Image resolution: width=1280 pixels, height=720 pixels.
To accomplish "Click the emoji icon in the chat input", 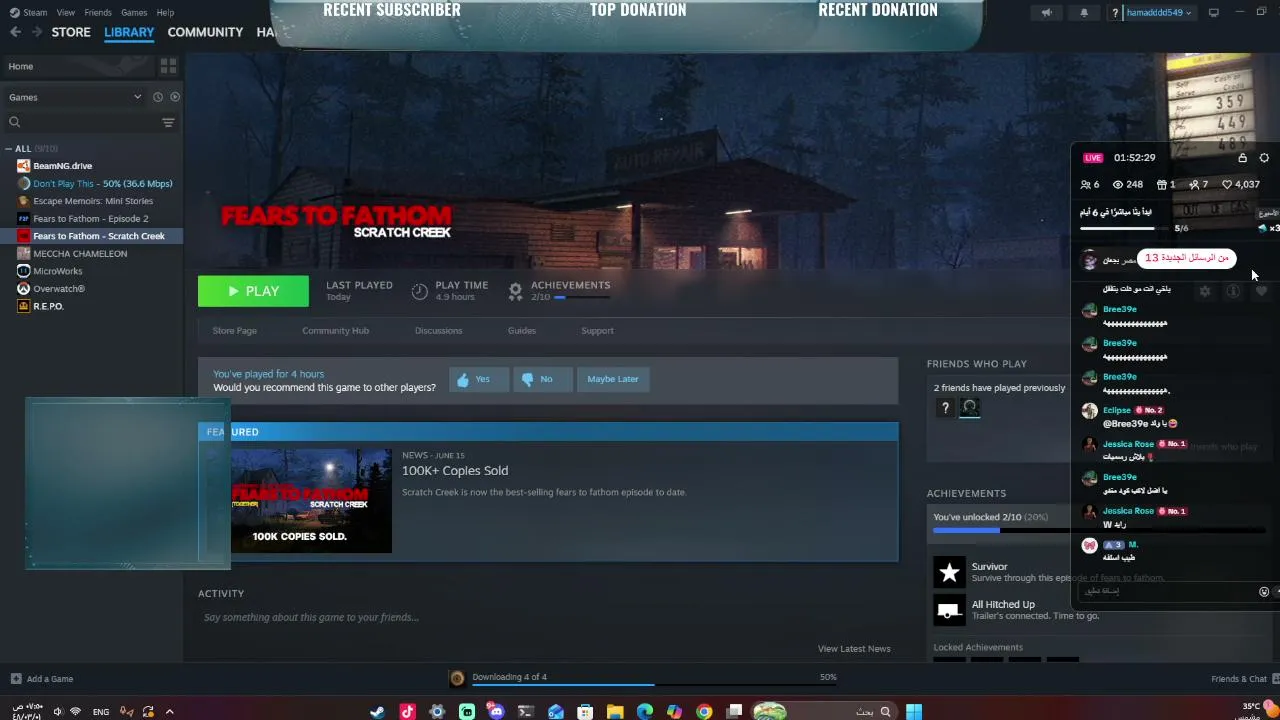I will [1264, 592].
